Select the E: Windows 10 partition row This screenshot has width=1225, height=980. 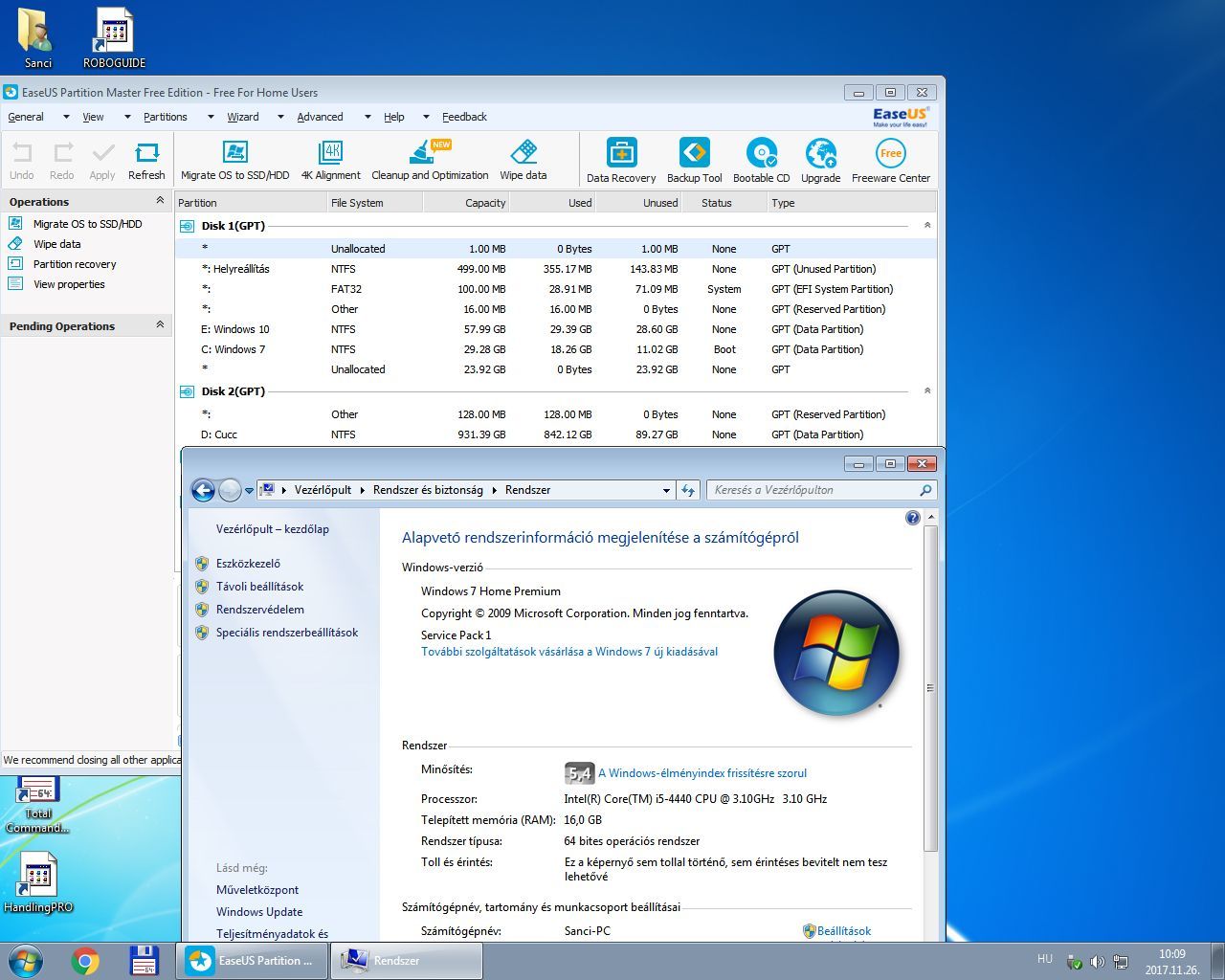pyautogui.click(x=556, y=329)
